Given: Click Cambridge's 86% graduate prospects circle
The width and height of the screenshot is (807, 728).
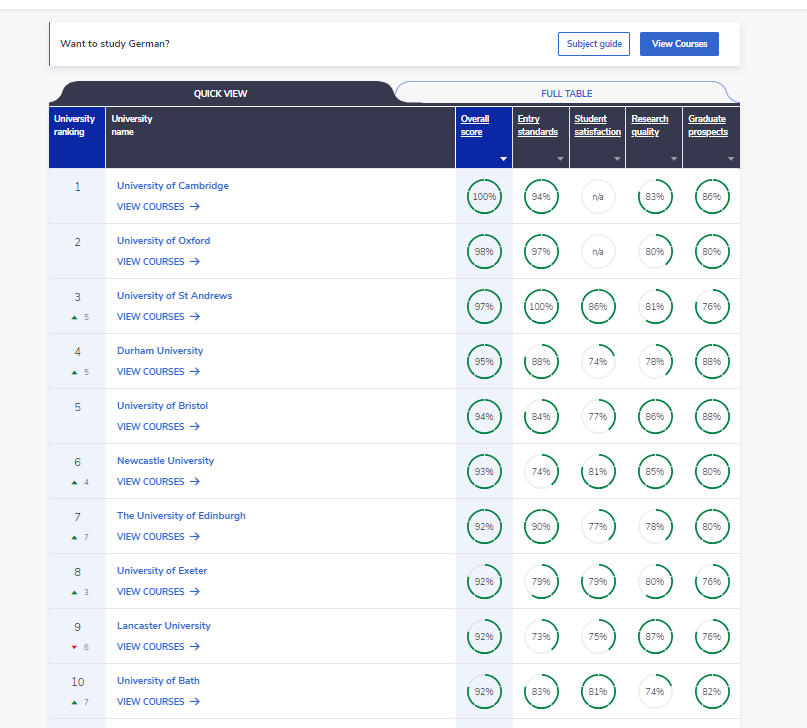Looking at the screenshot, I should [x=712, y=197].
